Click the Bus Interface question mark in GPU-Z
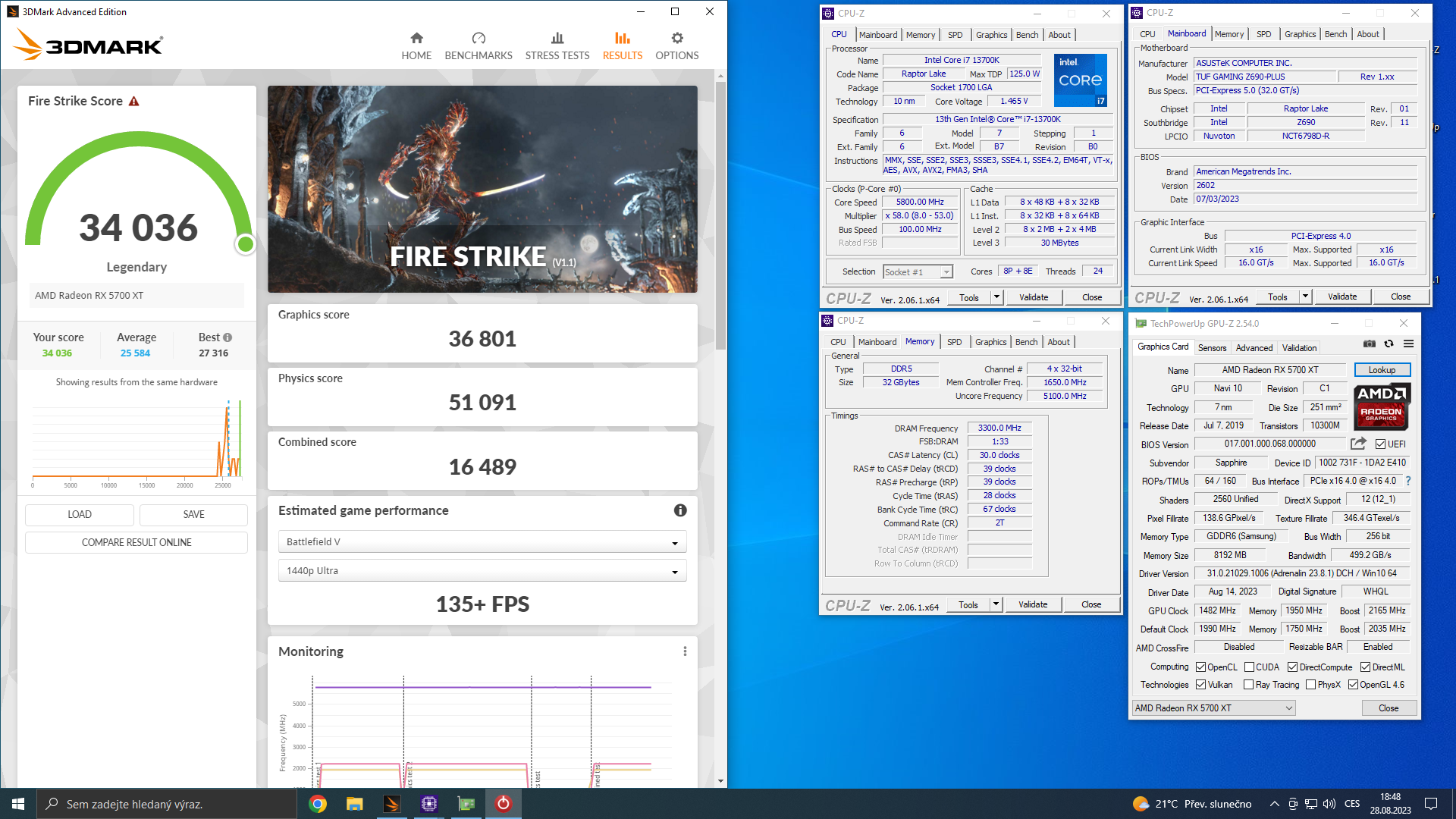The image size is (1456, 819). point(1408,481)
